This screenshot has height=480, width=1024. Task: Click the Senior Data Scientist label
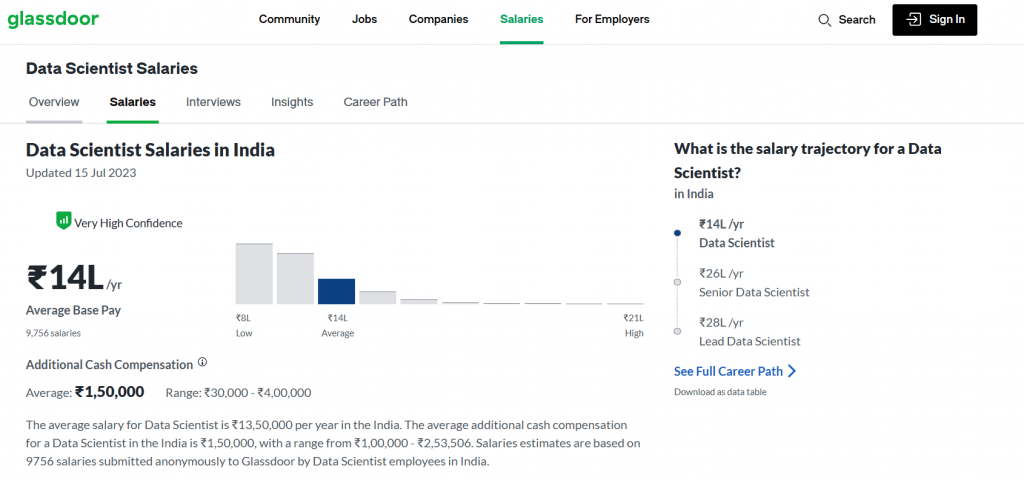(754, 292)
